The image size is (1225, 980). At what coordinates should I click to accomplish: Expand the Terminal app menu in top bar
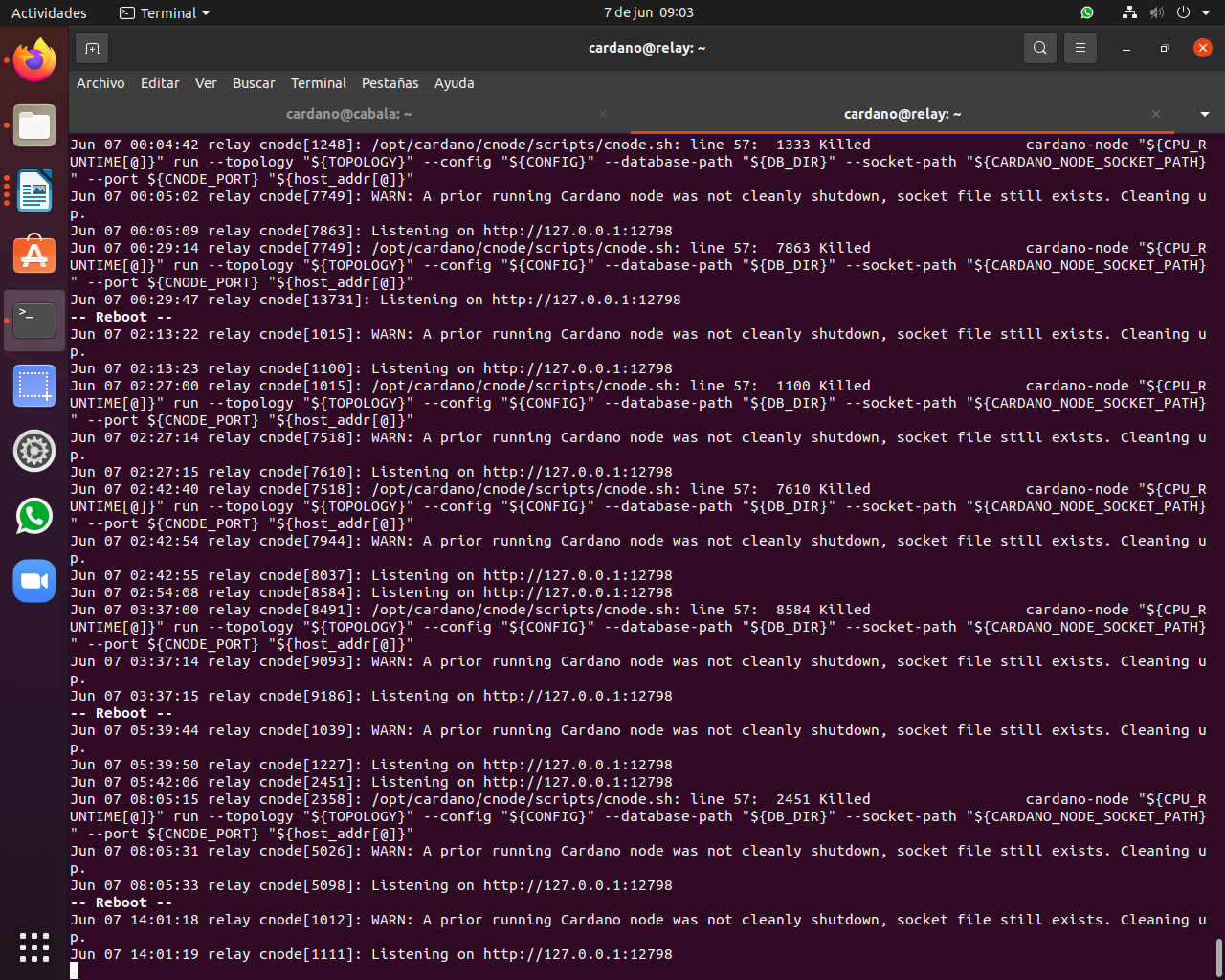click(x=165, y=12)
